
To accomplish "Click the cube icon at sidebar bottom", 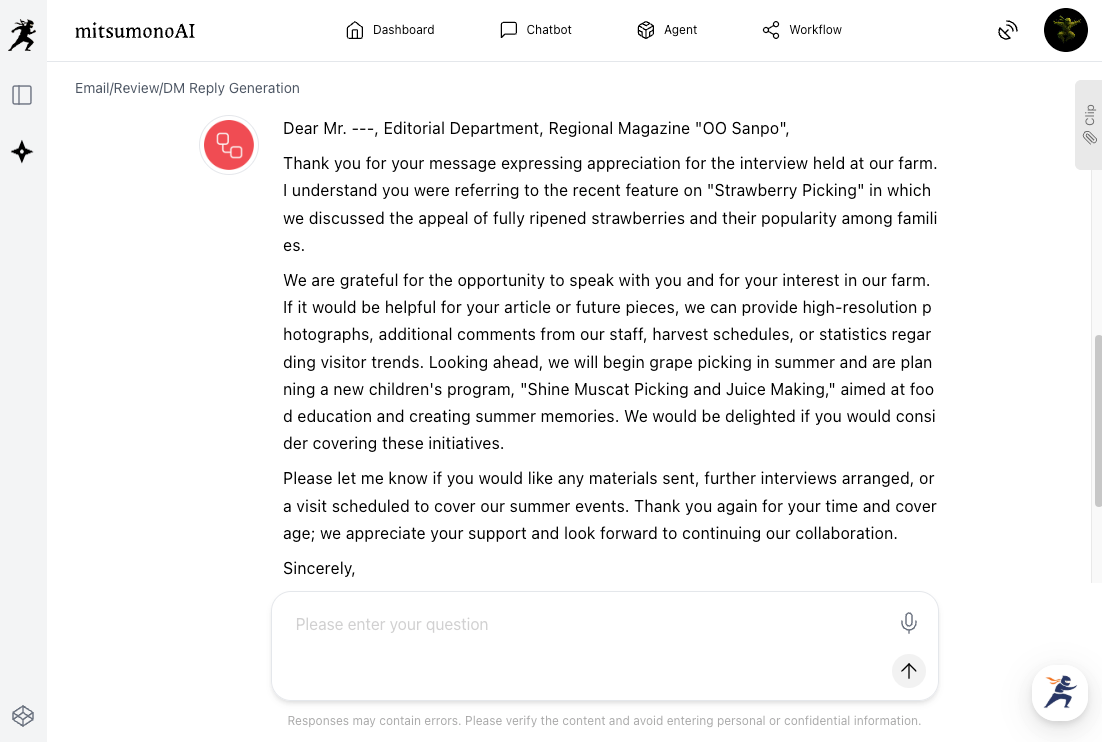I will [22, 715].
